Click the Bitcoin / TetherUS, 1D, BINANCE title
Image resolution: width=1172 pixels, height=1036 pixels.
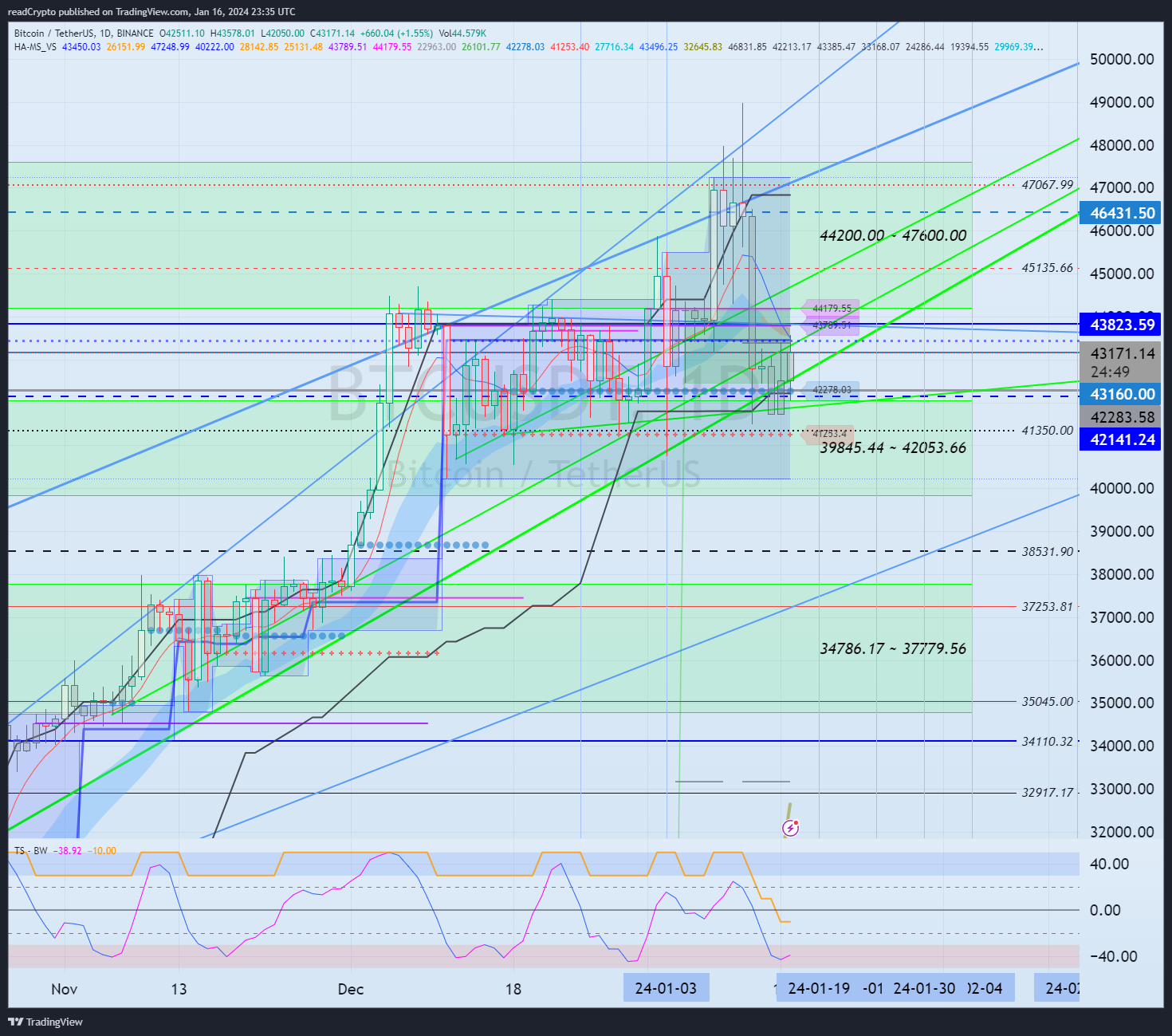(84, 33)
